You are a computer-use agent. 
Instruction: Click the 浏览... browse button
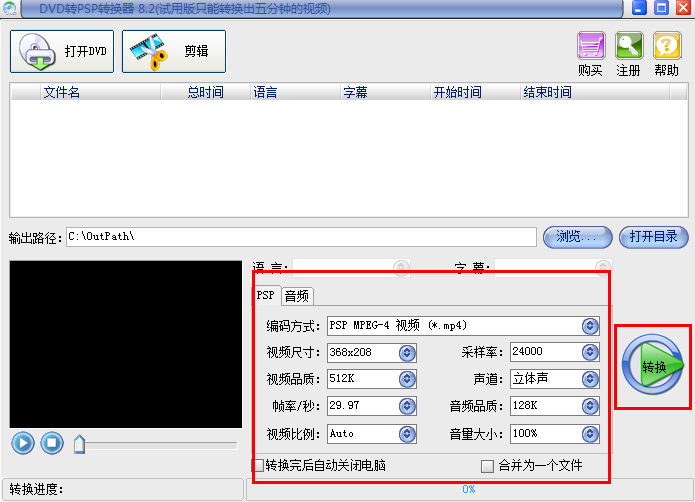tap(578, 237)
